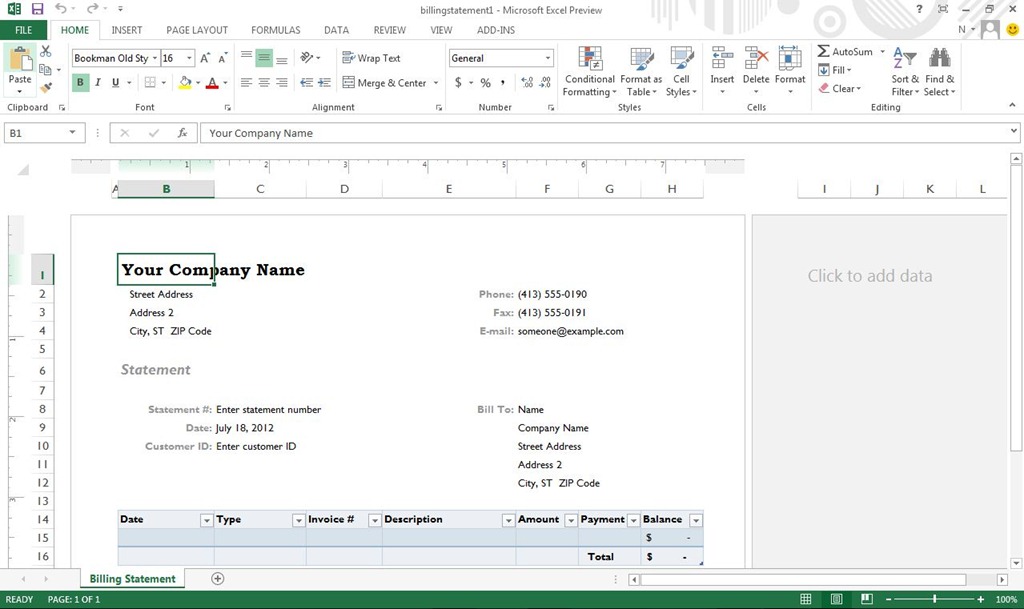Open the Description column filter dropdown

tap(507, 520)
